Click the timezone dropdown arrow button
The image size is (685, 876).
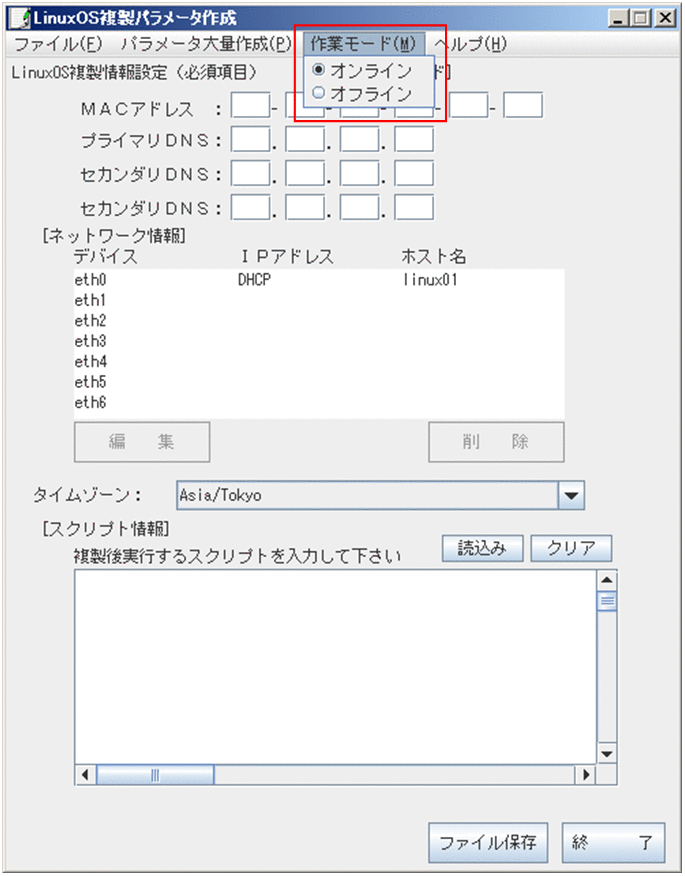571,495
